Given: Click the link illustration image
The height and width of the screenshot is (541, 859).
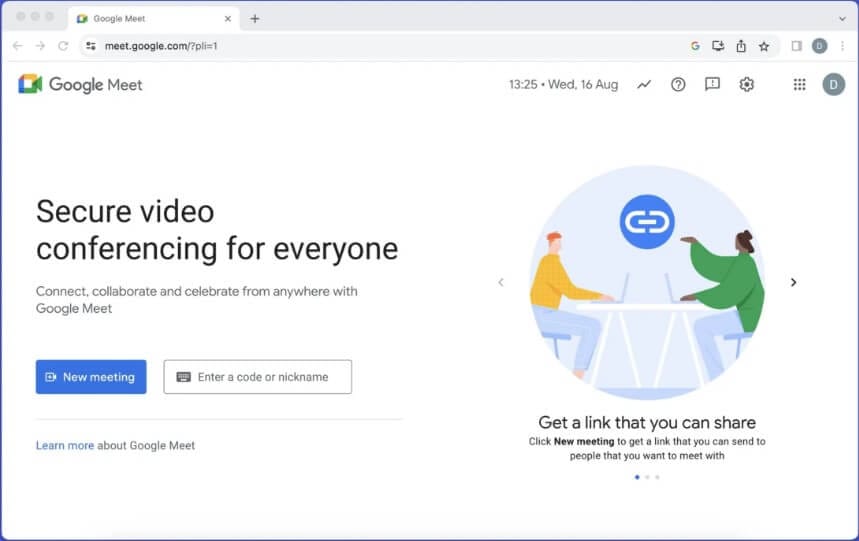Looking at the screenshot, I should coord(647,283).
